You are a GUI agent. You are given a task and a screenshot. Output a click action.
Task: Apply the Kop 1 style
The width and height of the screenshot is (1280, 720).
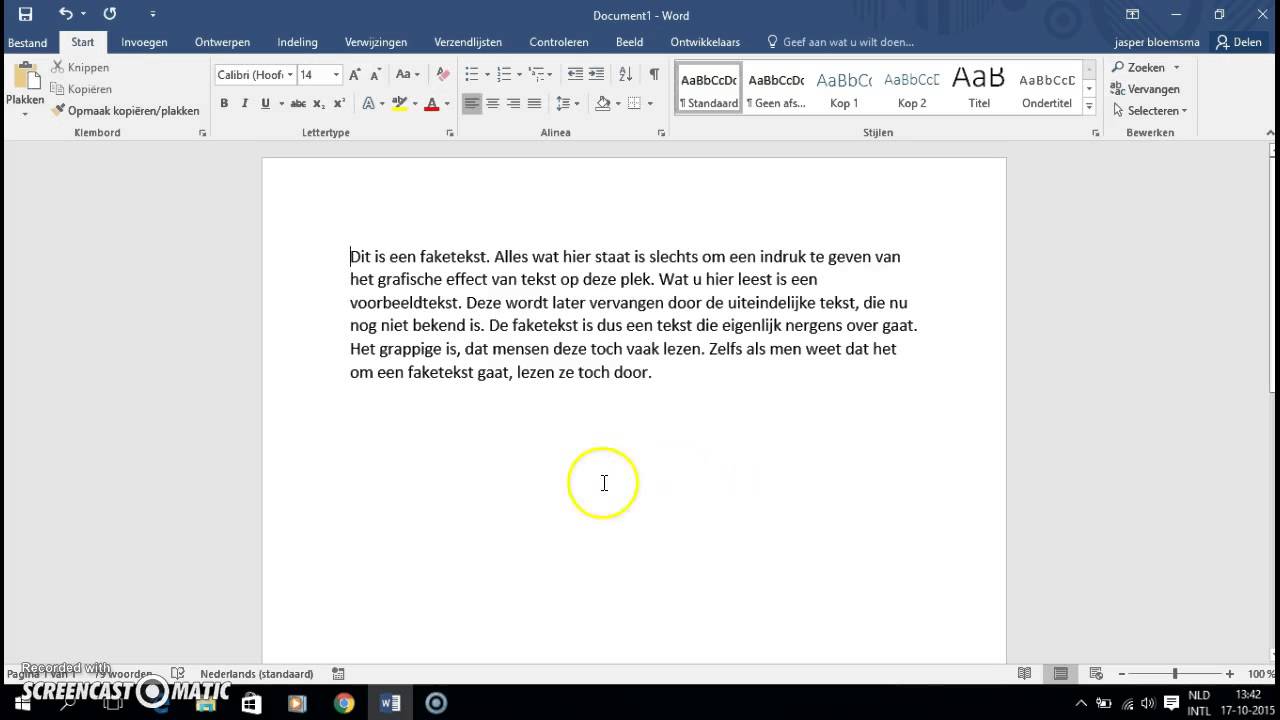click(x=844, y=89)
